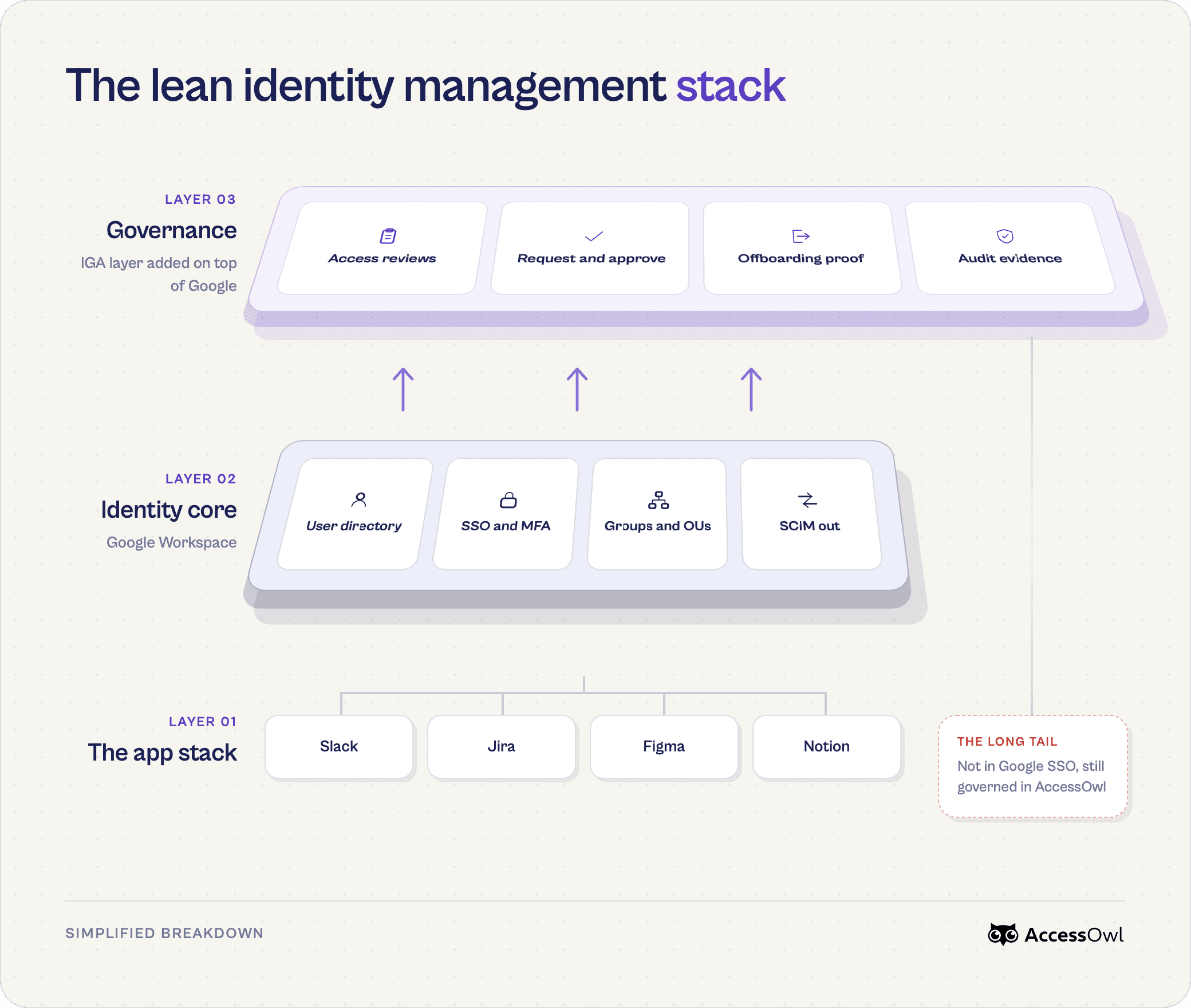Select the Figma app card
The image size is (1191, 1008).
664,746
